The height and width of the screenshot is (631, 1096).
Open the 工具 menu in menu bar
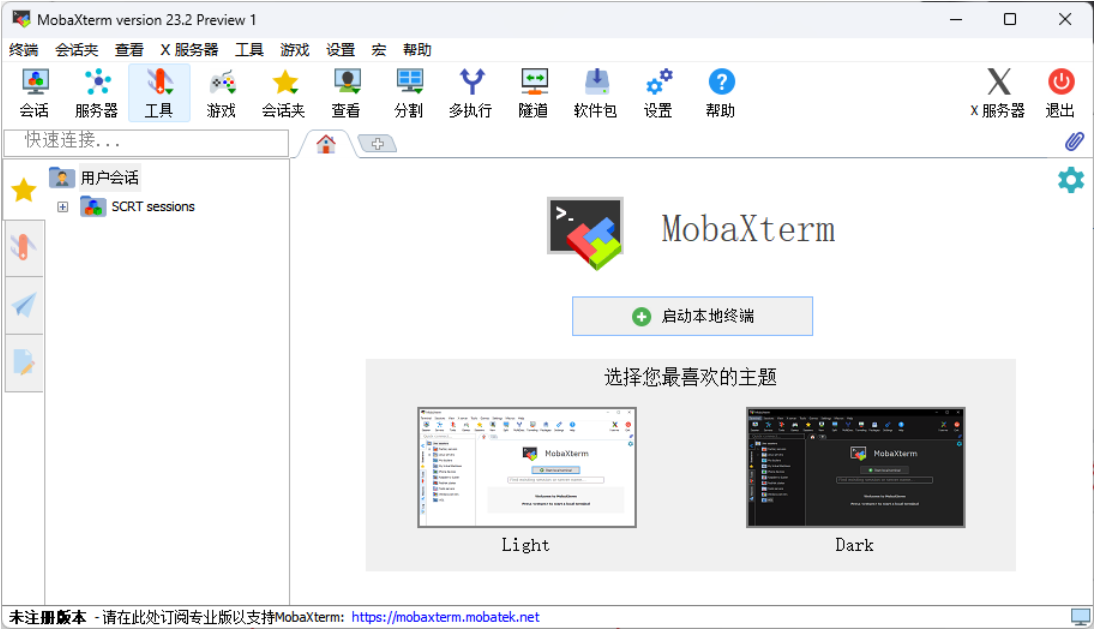[249, 50]
